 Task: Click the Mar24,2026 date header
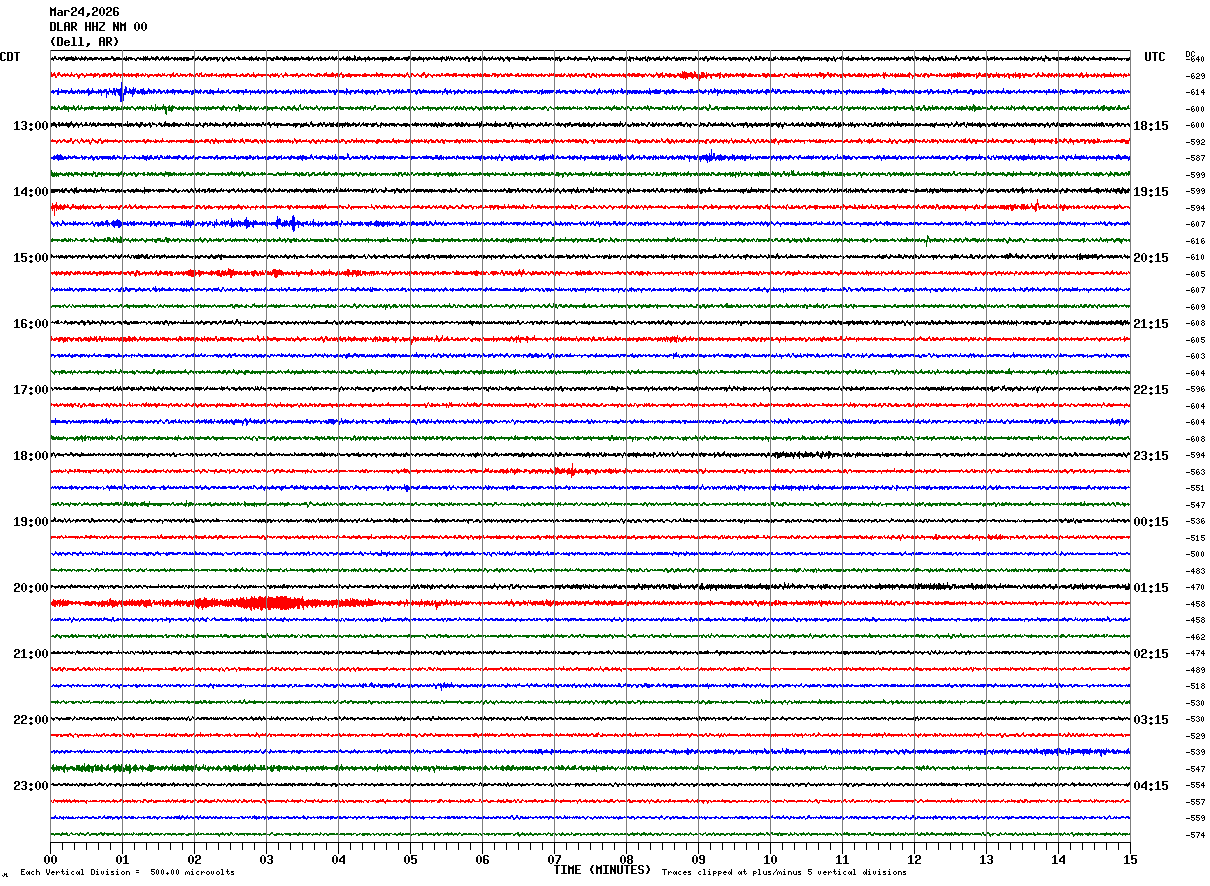84,12
